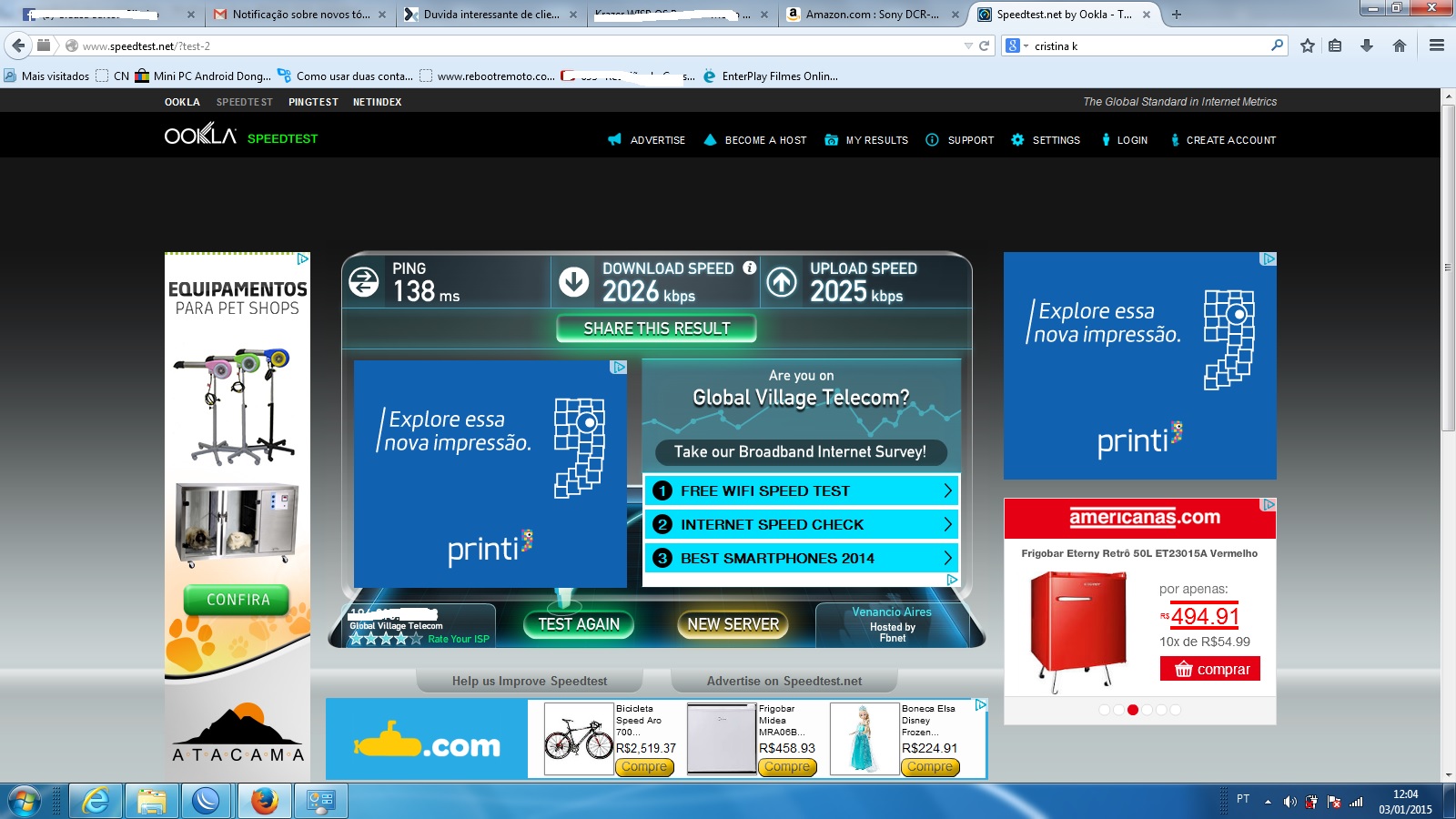Select the red active carousel dot in americanas ad
The image size is (1456, 819).
point(1133,710)
